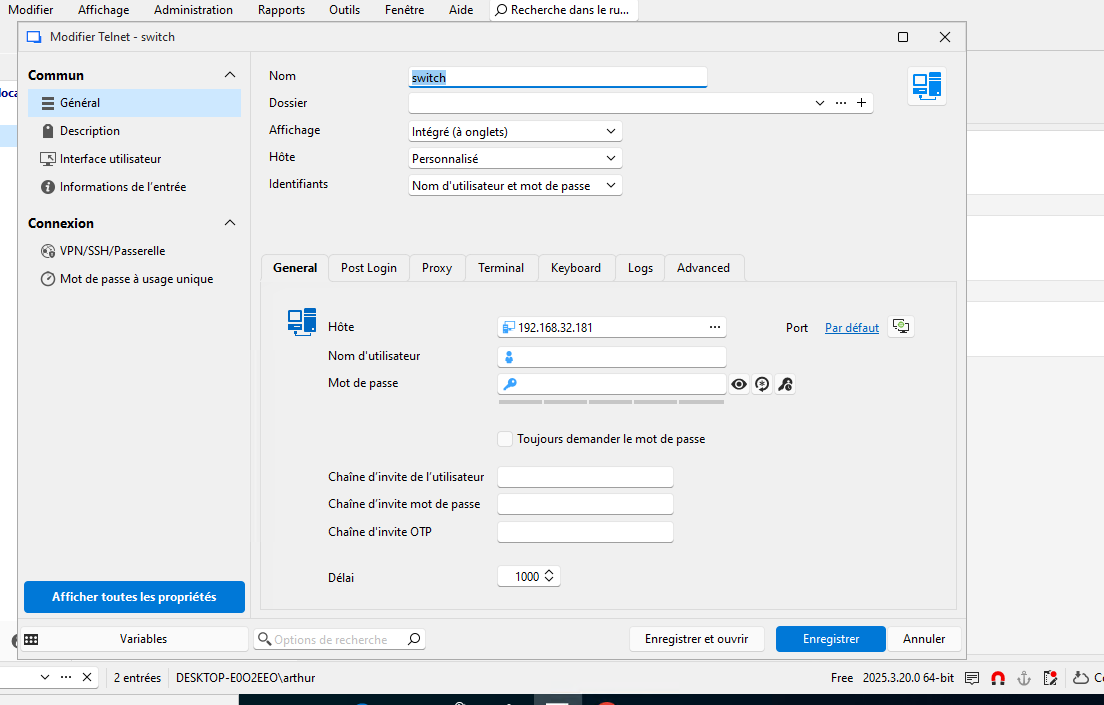The height and width of the screenshot is (705, 1104).
Task: Click the Telnet entry icon at top right
Action: 926,87
